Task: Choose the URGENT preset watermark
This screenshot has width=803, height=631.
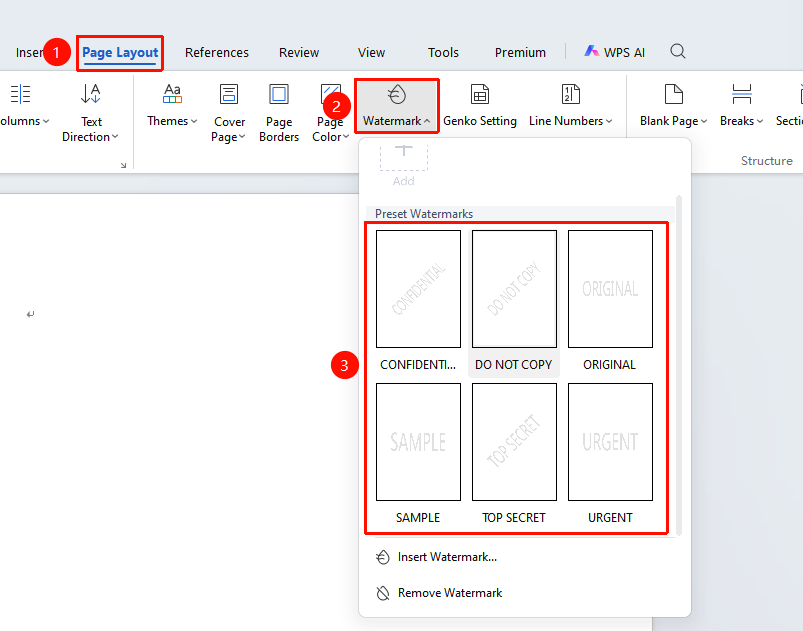Action: (610, 454)
